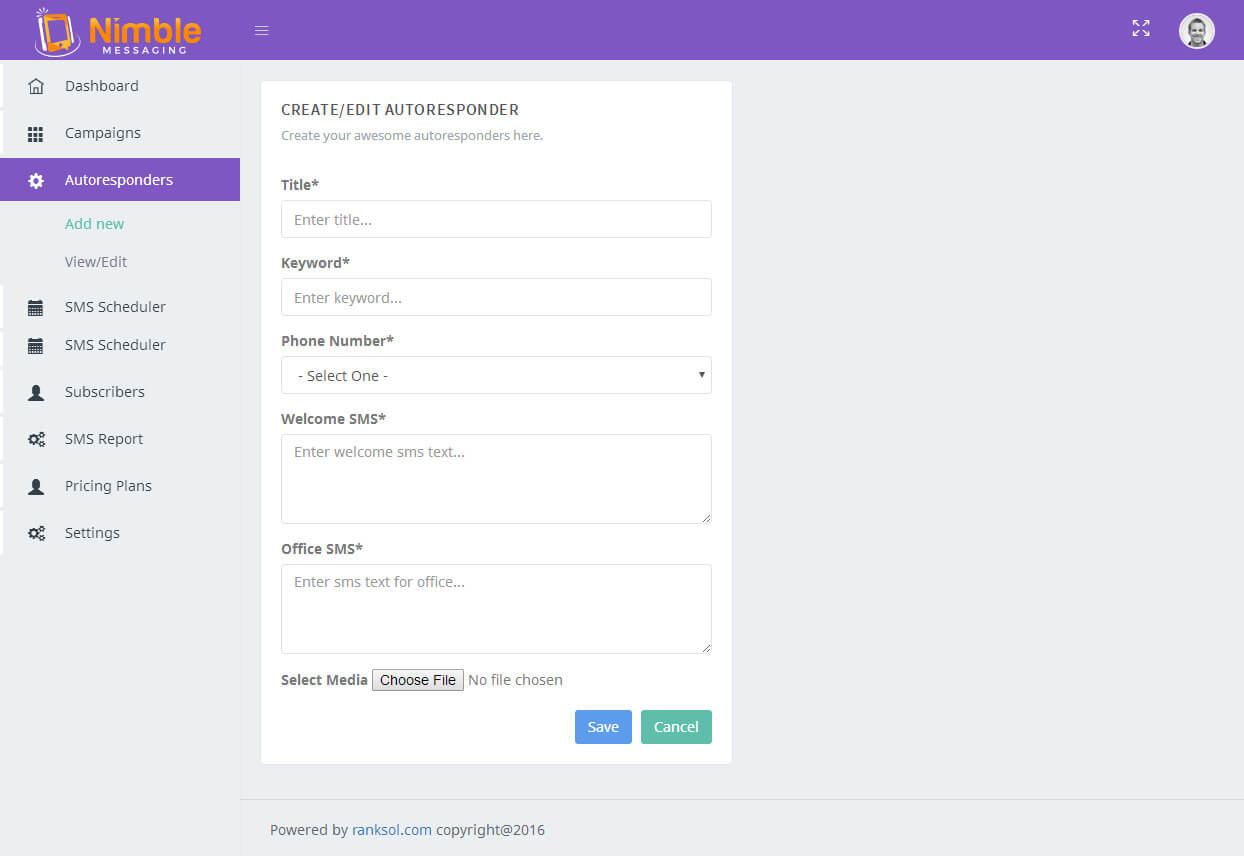Follow the ranksol.com footer link

pyautogui.click(x=392, y=830)
